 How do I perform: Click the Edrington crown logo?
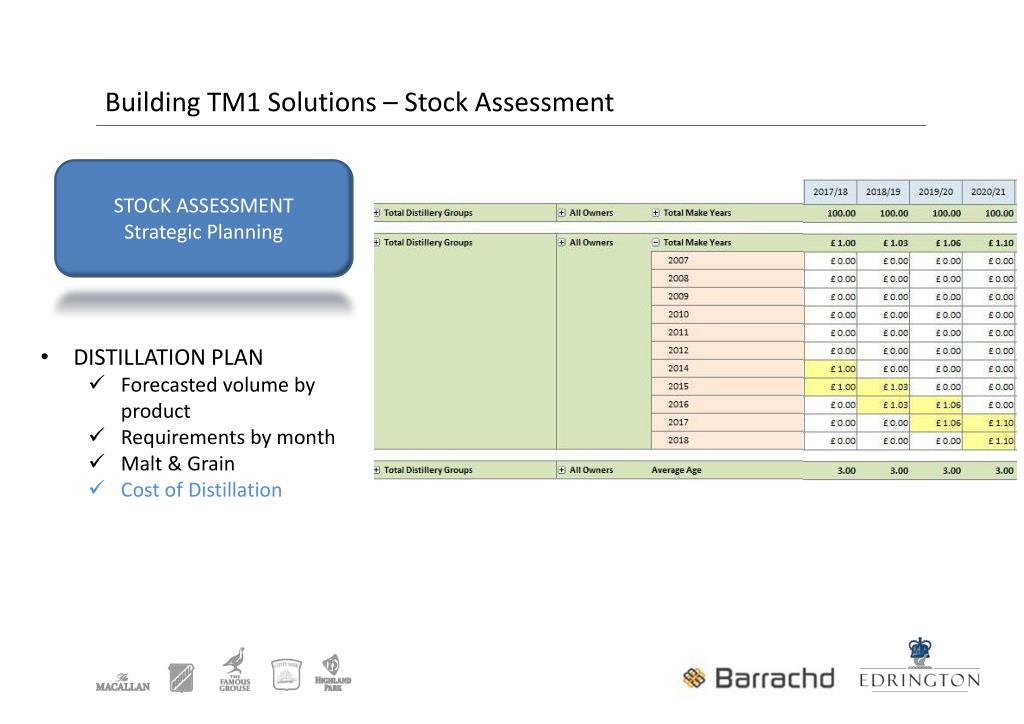click(x=920, y=664)
